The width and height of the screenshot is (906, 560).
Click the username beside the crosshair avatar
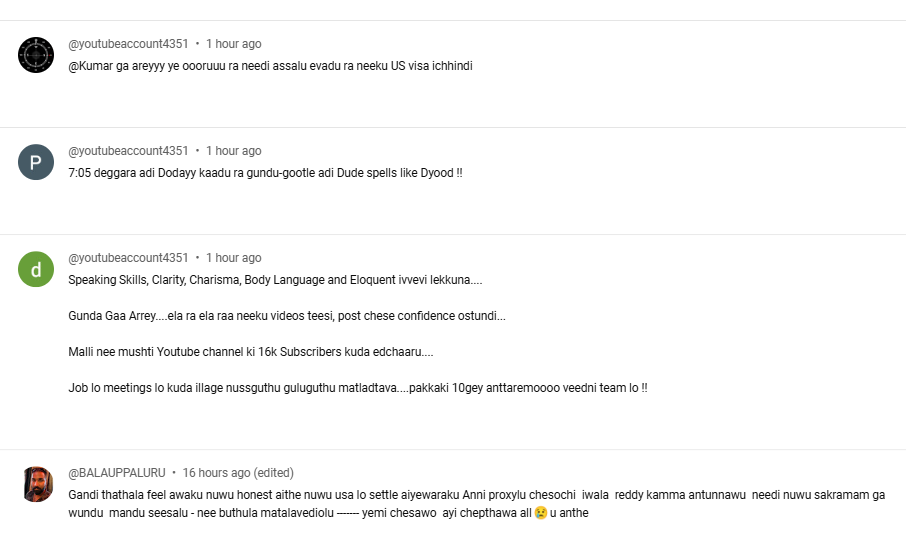click(128, 44)
